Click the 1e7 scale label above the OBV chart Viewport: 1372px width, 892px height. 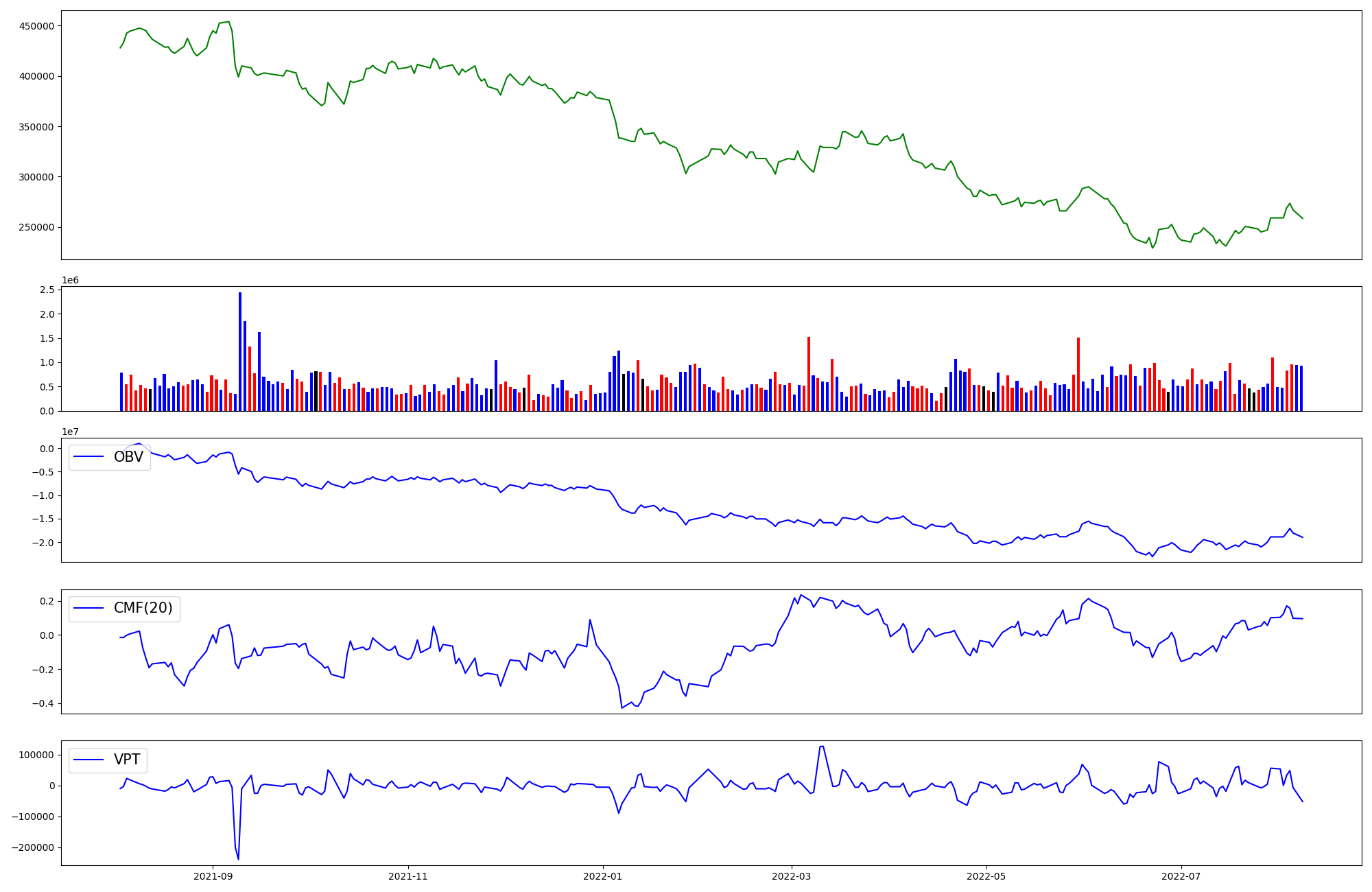point(70,432)
